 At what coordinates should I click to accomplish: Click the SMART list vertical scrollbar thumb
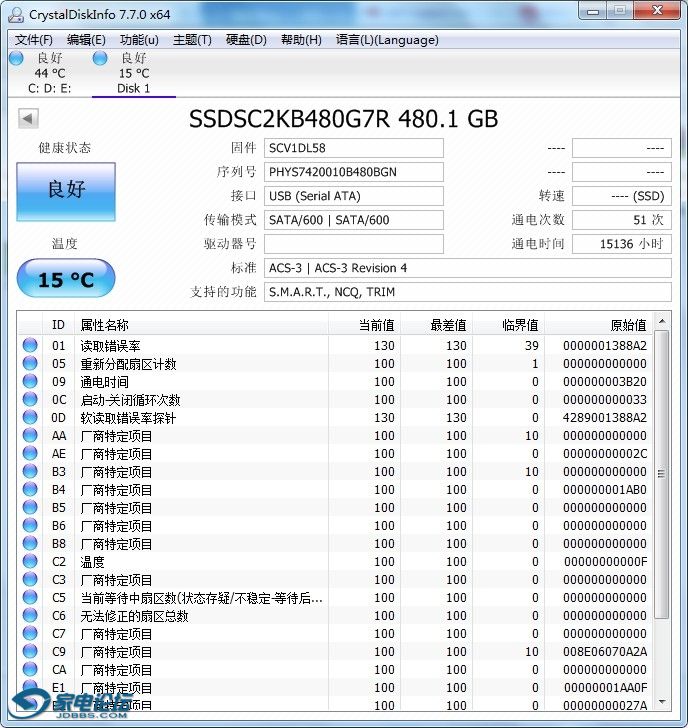[x=662, y=474]
